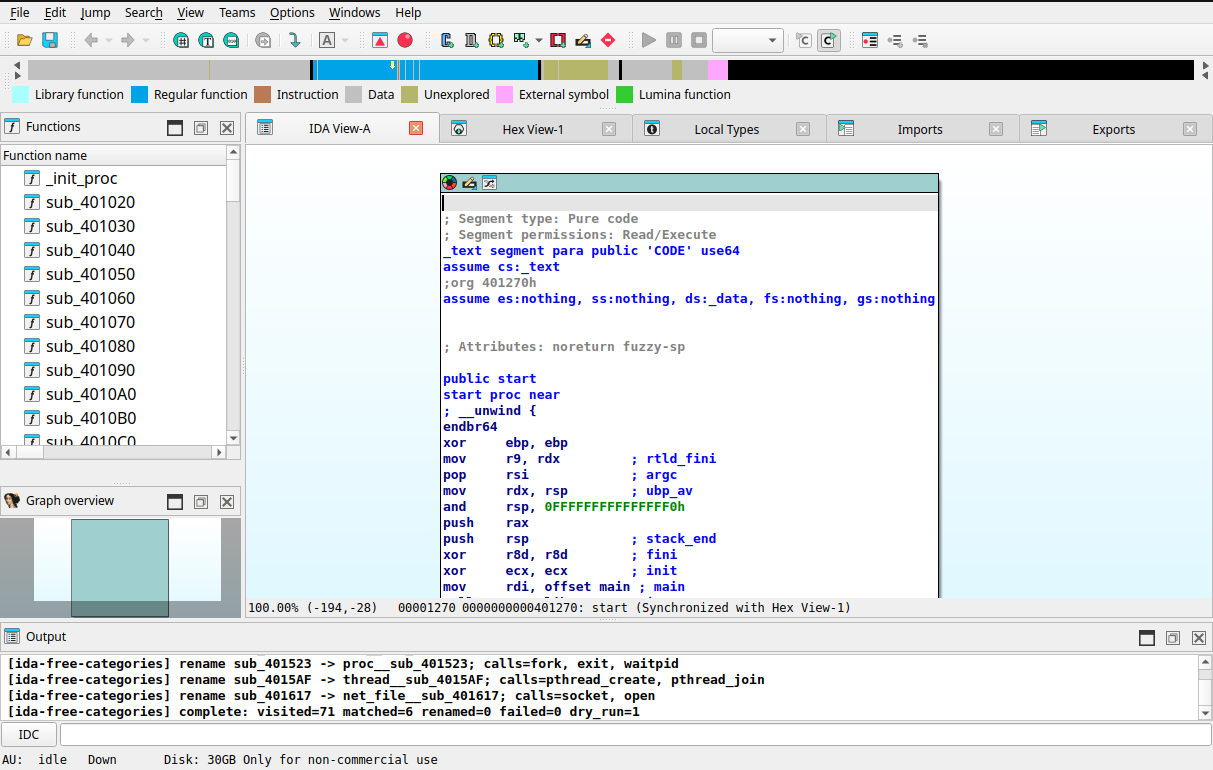Click the left arrow of navigation band
This screenshot has width=1213, height=770.
(x=15, y=64)
